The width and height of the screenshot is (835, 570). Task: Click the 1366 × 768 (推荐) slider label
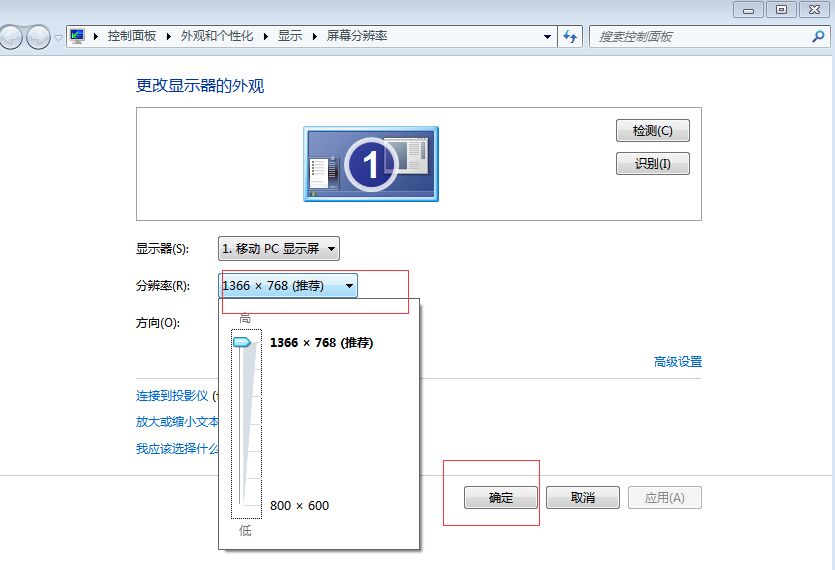(322, 343)
